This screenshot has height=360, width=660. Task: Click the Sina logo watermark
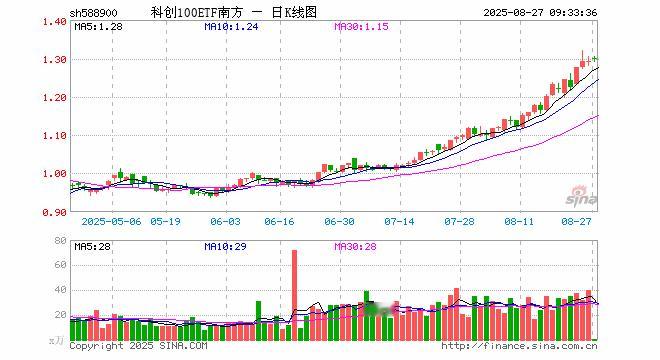coord(581,196)
